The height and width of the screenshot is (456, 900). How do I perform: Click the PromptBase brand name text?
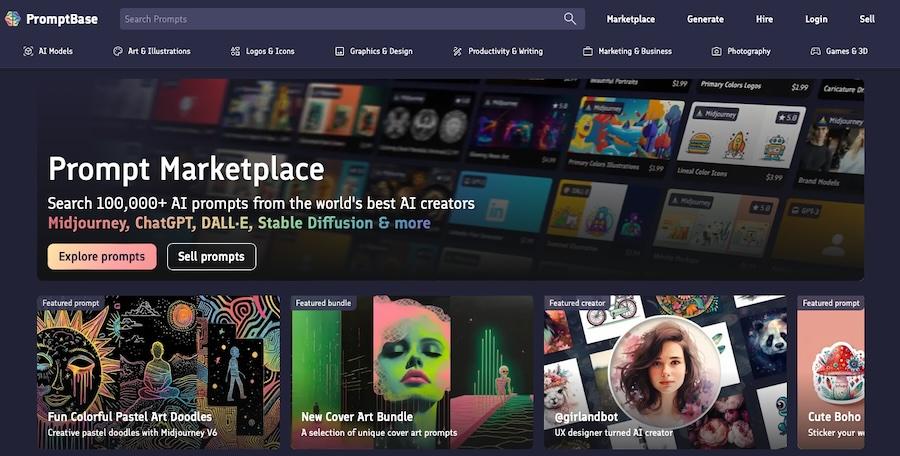[x=62, y=19]
